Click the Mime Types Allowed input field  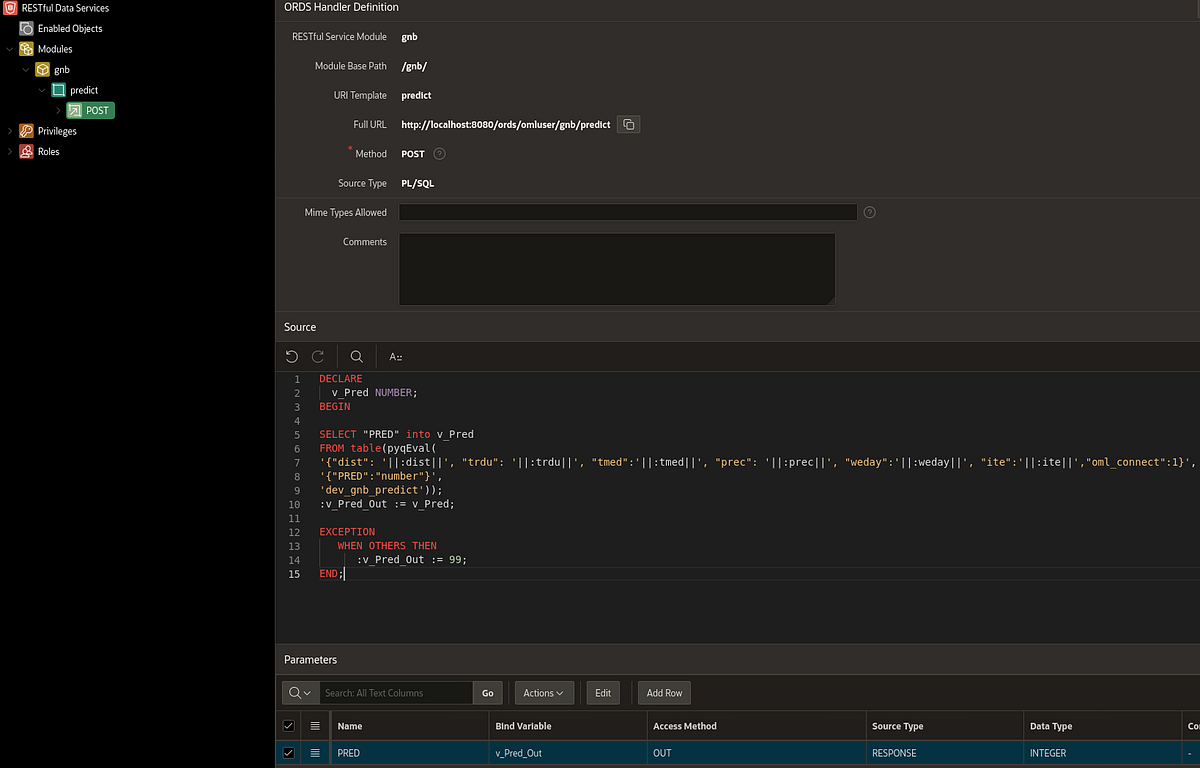click(x=627, y=212)
